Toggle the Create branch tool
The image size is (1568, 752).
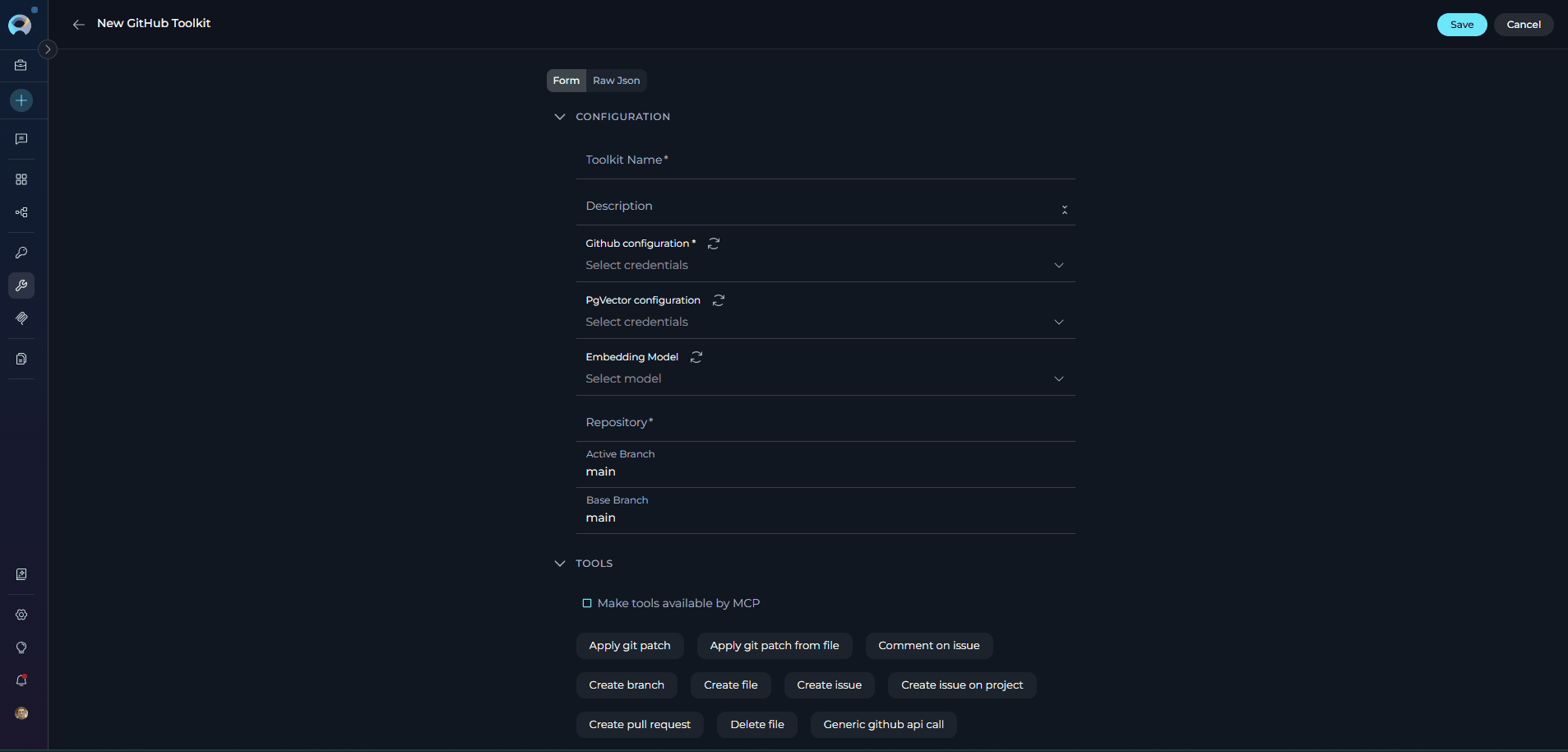[x=627, y=685]
